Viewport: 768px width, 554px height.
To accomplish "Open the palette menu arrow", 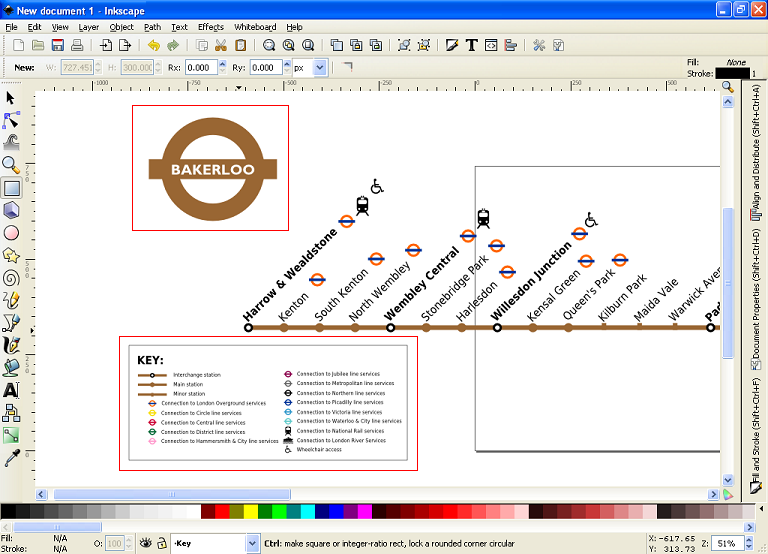I will tap(762, 510).
